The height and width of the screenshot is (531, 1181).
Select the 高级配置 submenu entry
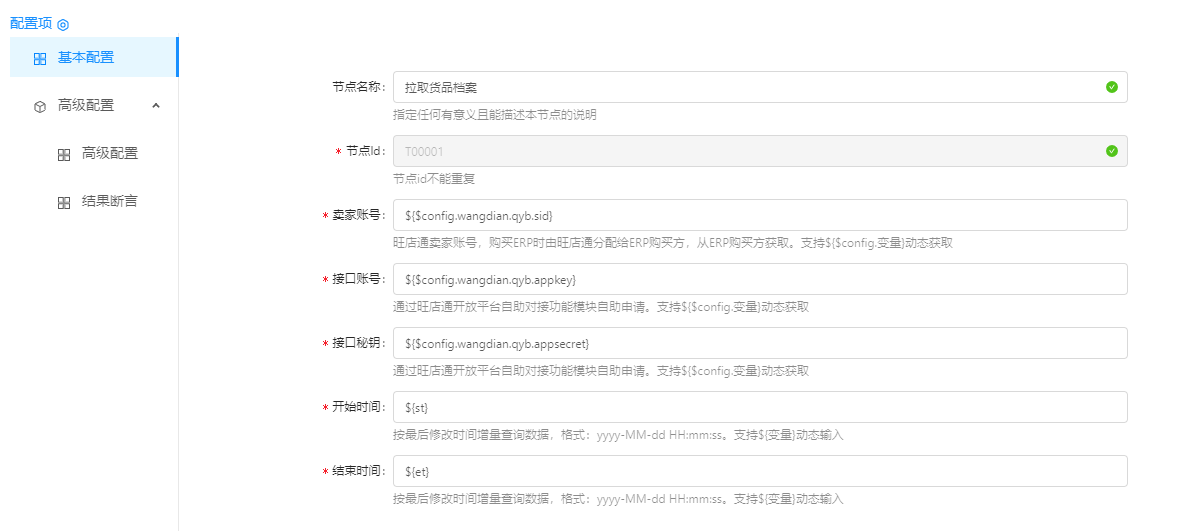click(x=110, y=153)
